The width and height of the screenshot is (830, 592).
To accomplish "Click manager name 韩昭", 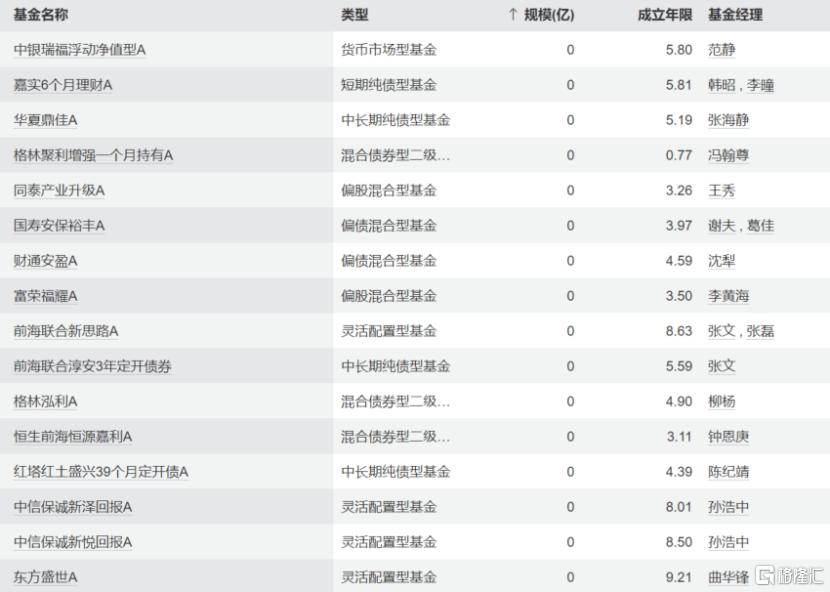I will point(721,85).
